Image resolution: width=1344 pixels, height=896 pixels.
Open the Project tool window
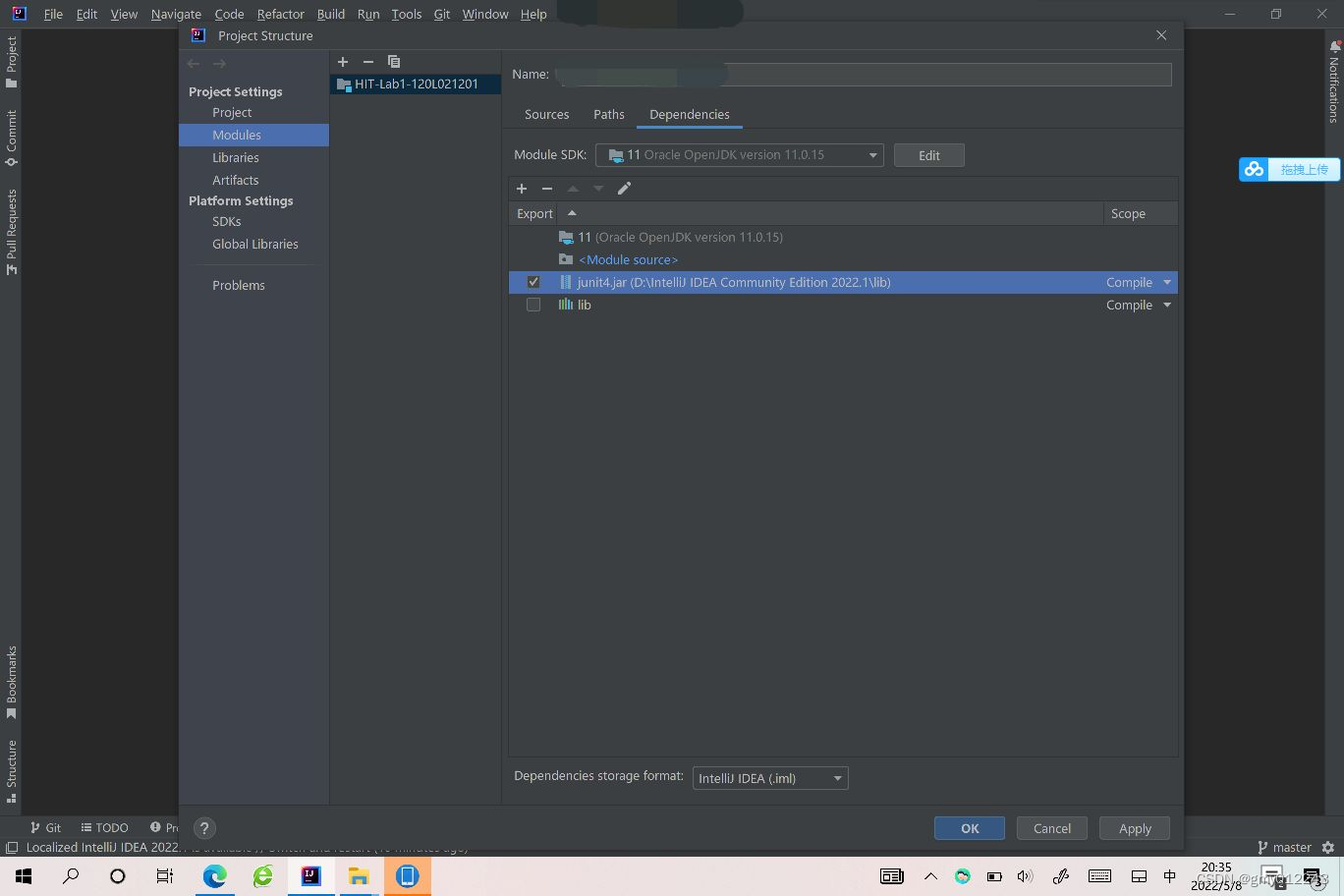pyautogui.click(x=11, y=63)
